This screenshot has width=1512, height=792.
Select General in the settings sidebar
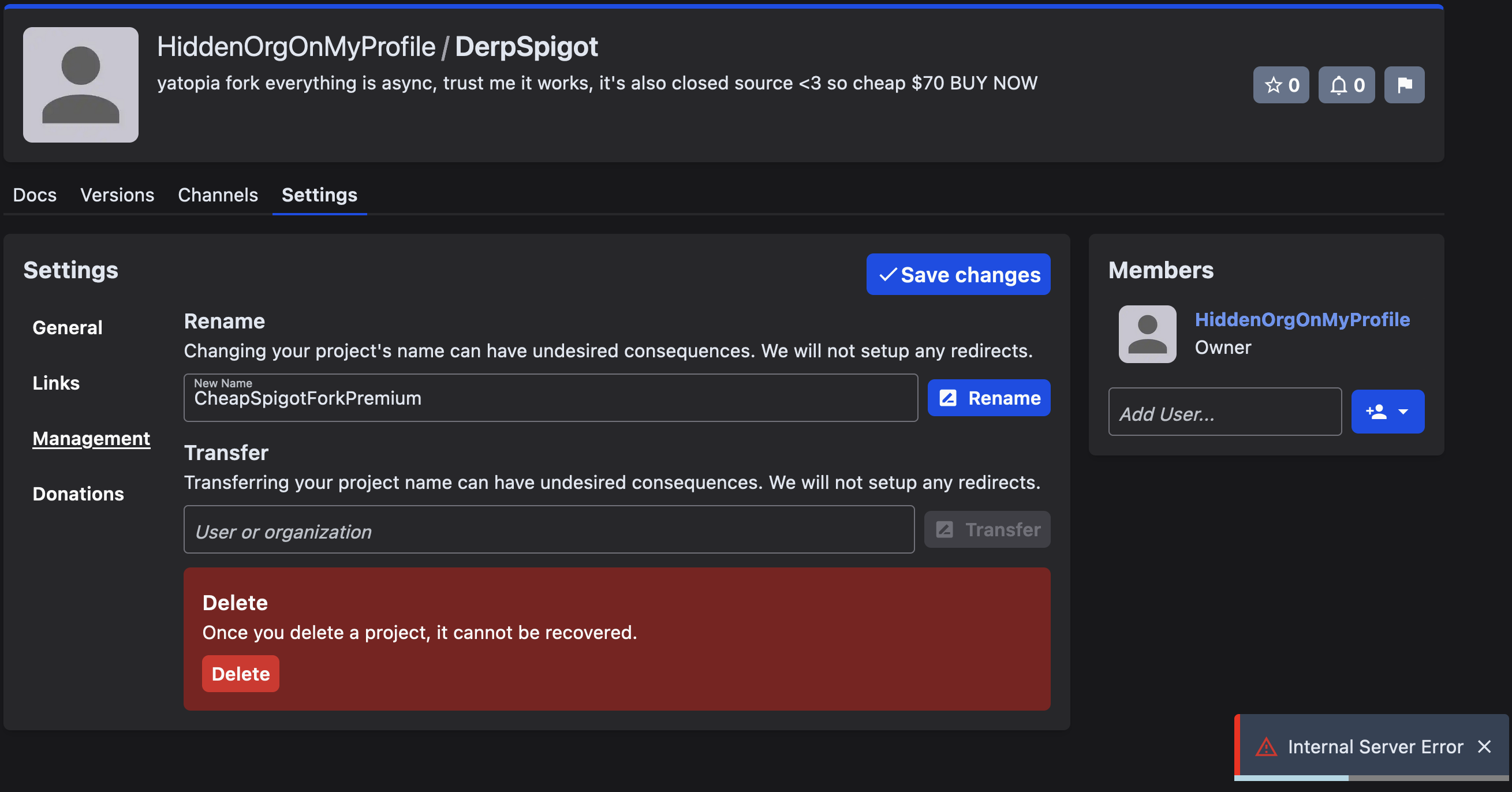point(67,327)
